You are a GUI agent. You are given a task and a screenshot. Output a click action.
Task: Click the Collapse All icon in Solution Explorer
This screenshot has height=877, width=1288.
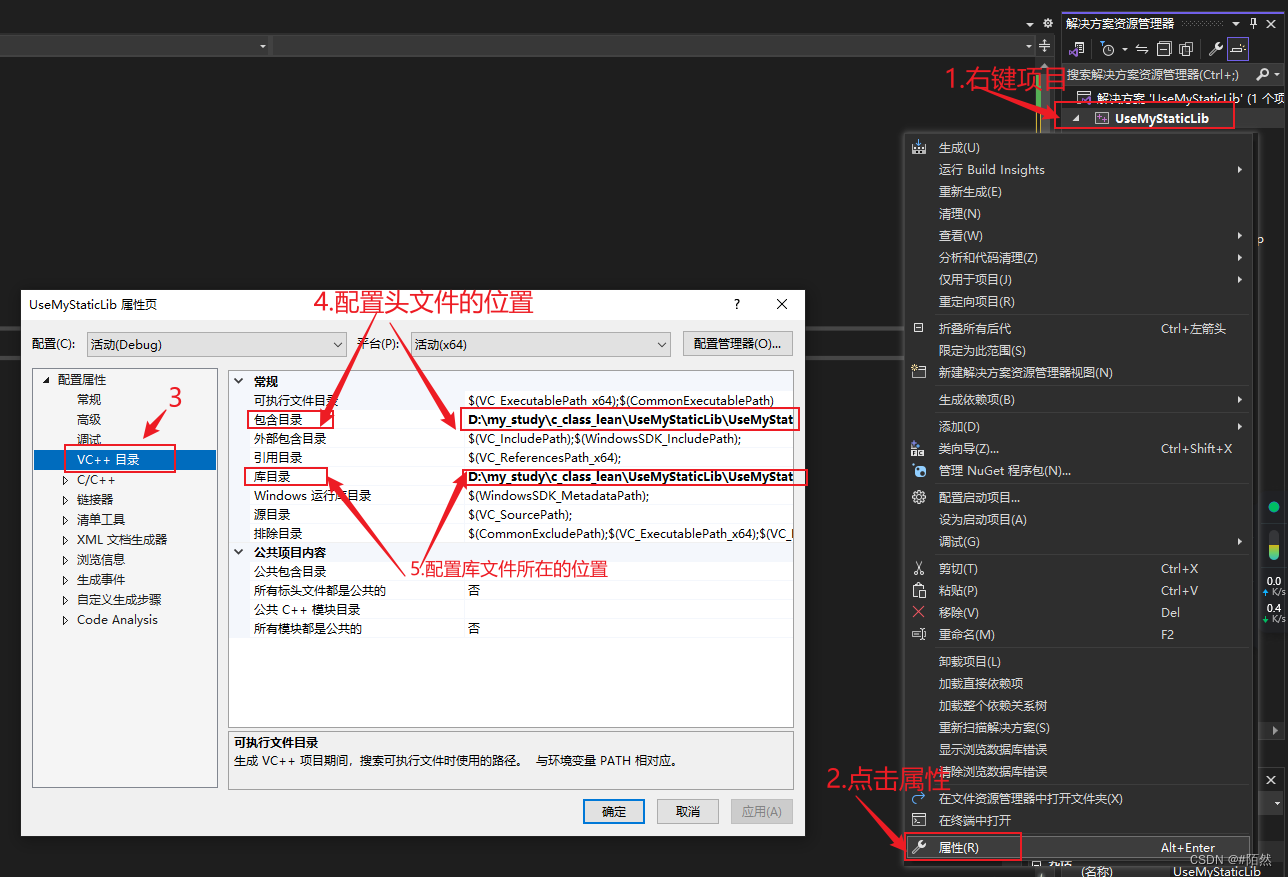pyautogui.click(x=1164, y=49)
